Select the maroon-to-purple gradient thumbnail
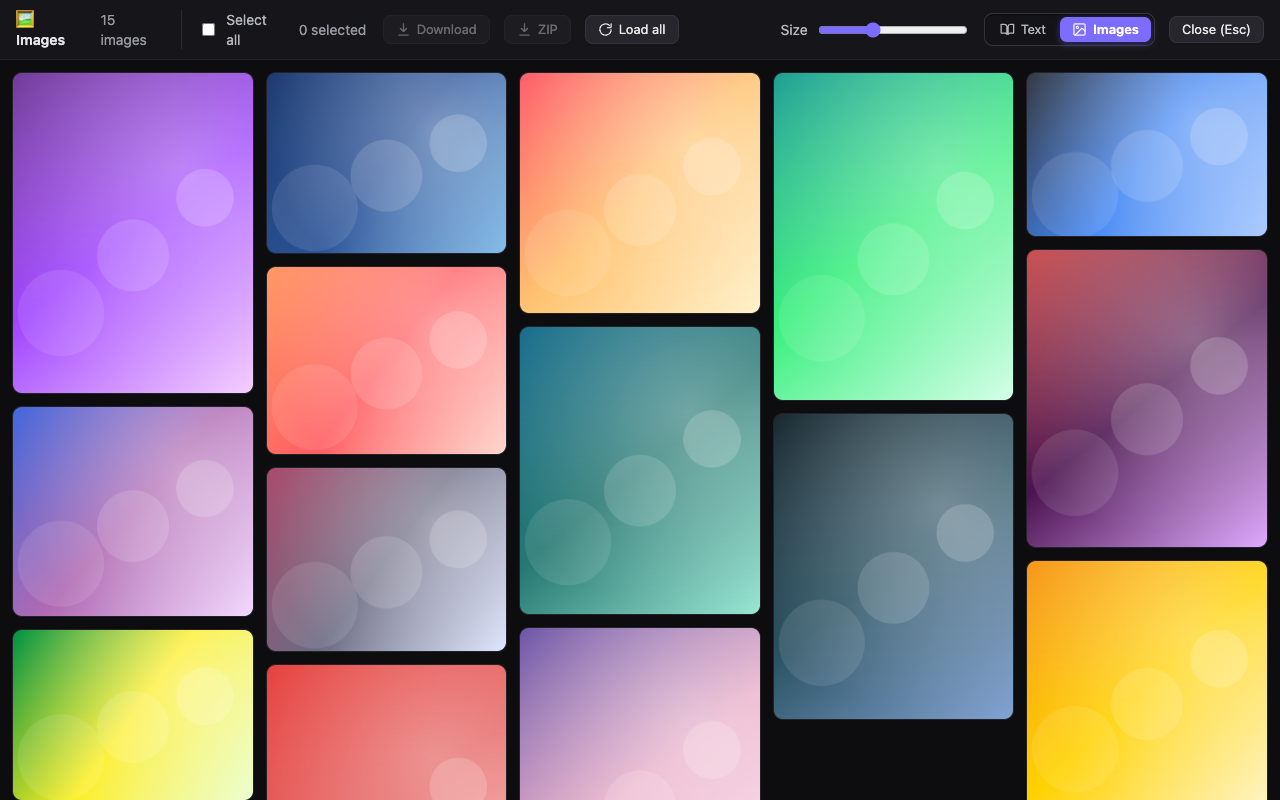 click(x=1147, y=398)
